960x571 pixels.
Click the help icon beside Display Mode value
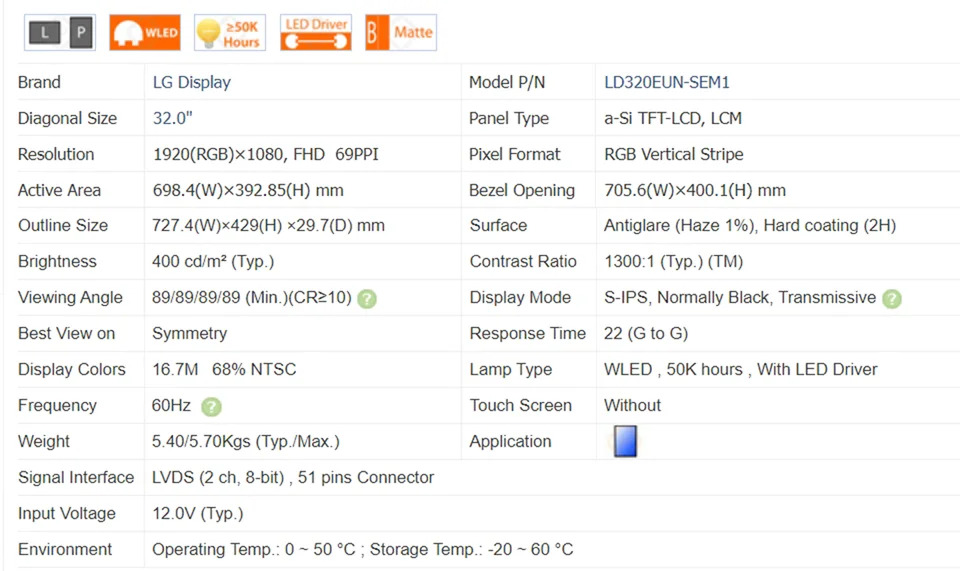click(892, 299)
